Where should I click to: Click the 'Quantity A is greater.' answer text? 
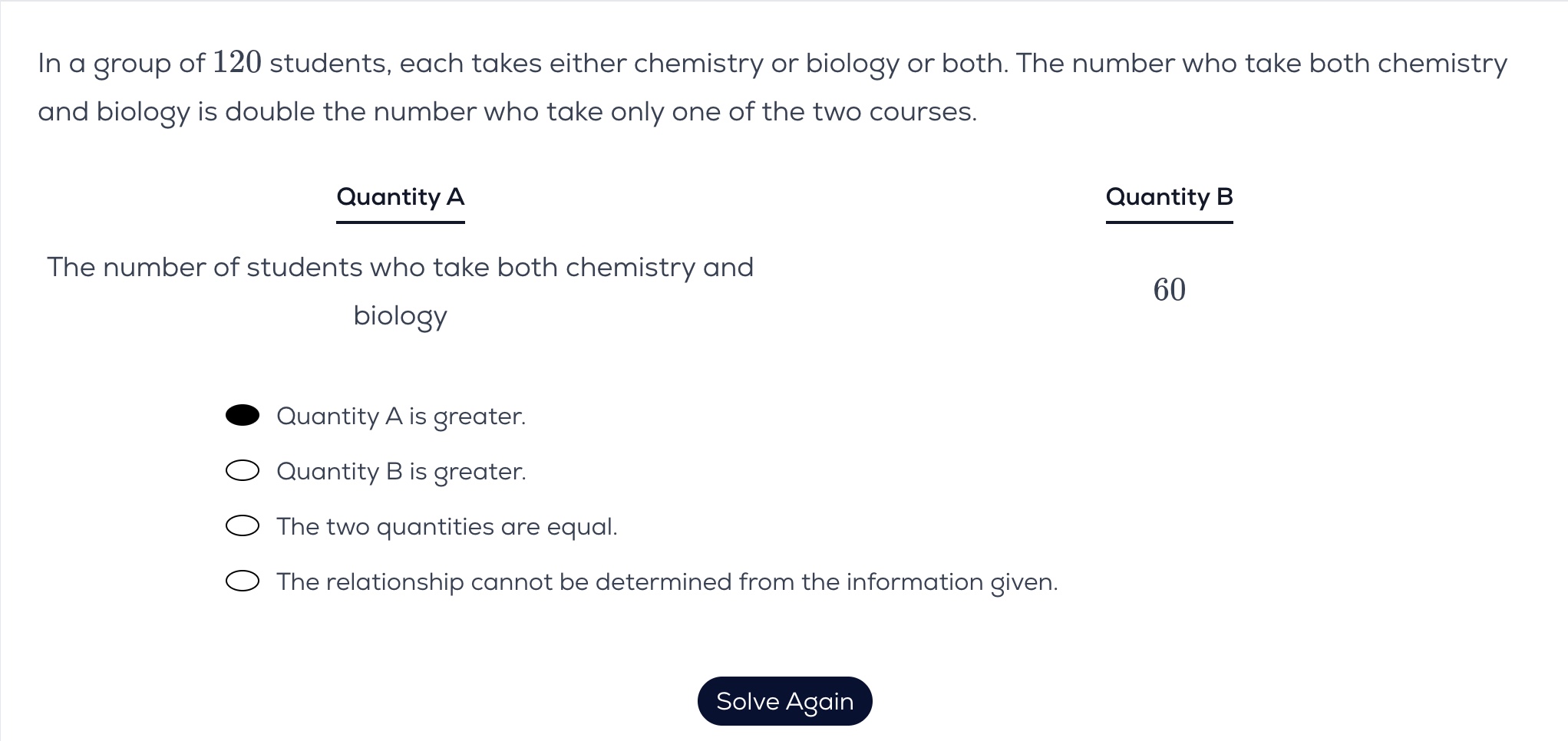tap(401, 417)
